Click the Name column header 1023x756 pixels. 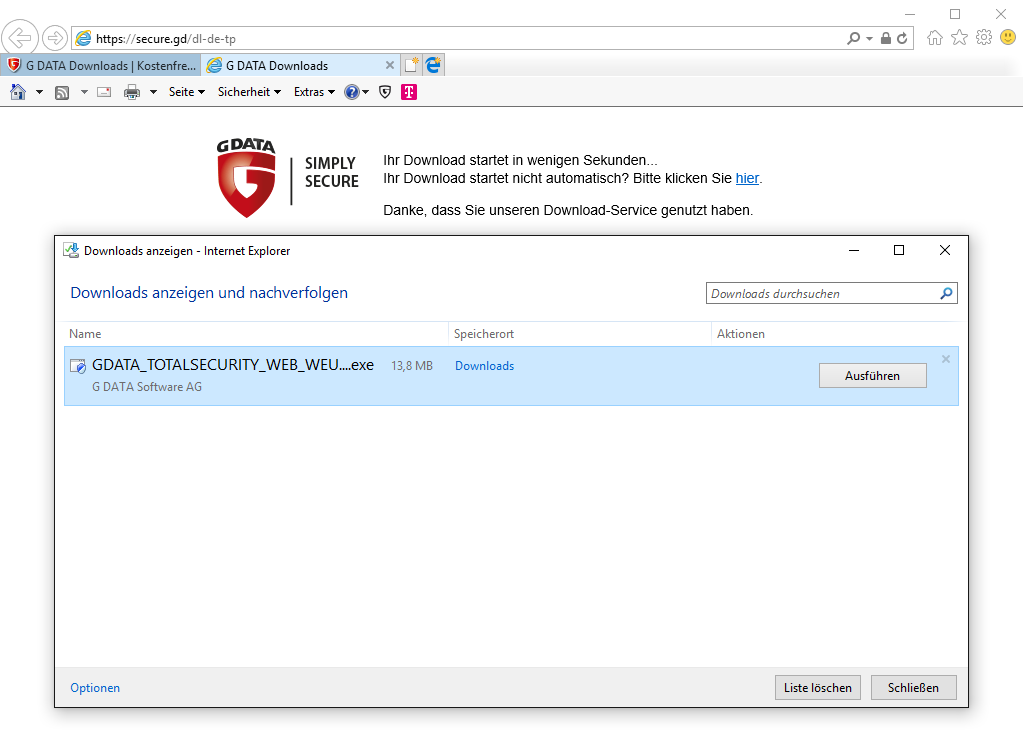[x=256, y=333]
